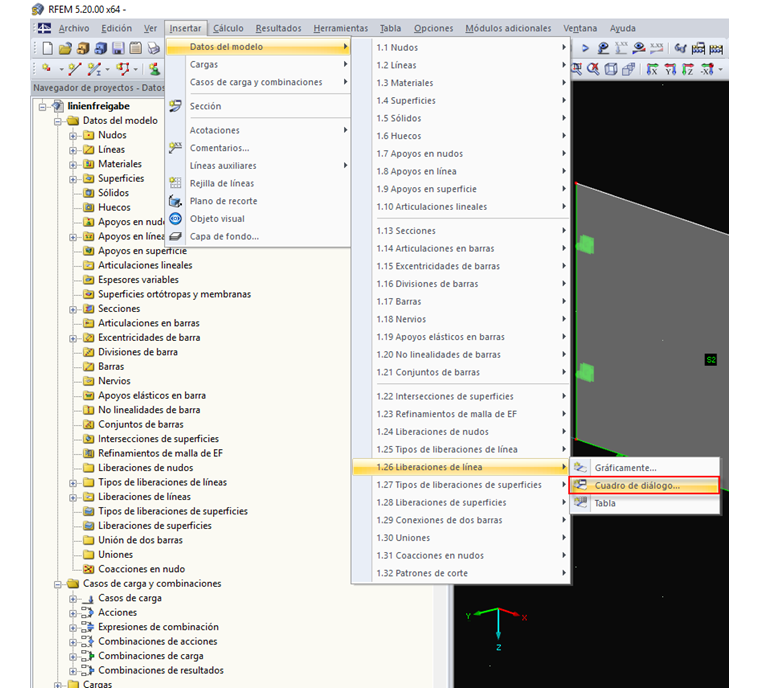Click the view in X direction icon
Screen dimensions: 760x688
(652, 69)
